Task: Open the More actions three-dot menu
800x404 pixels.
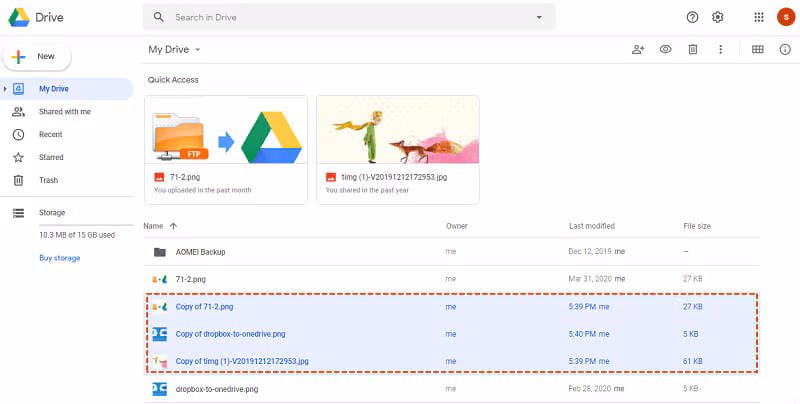Action: click(720, 49)
